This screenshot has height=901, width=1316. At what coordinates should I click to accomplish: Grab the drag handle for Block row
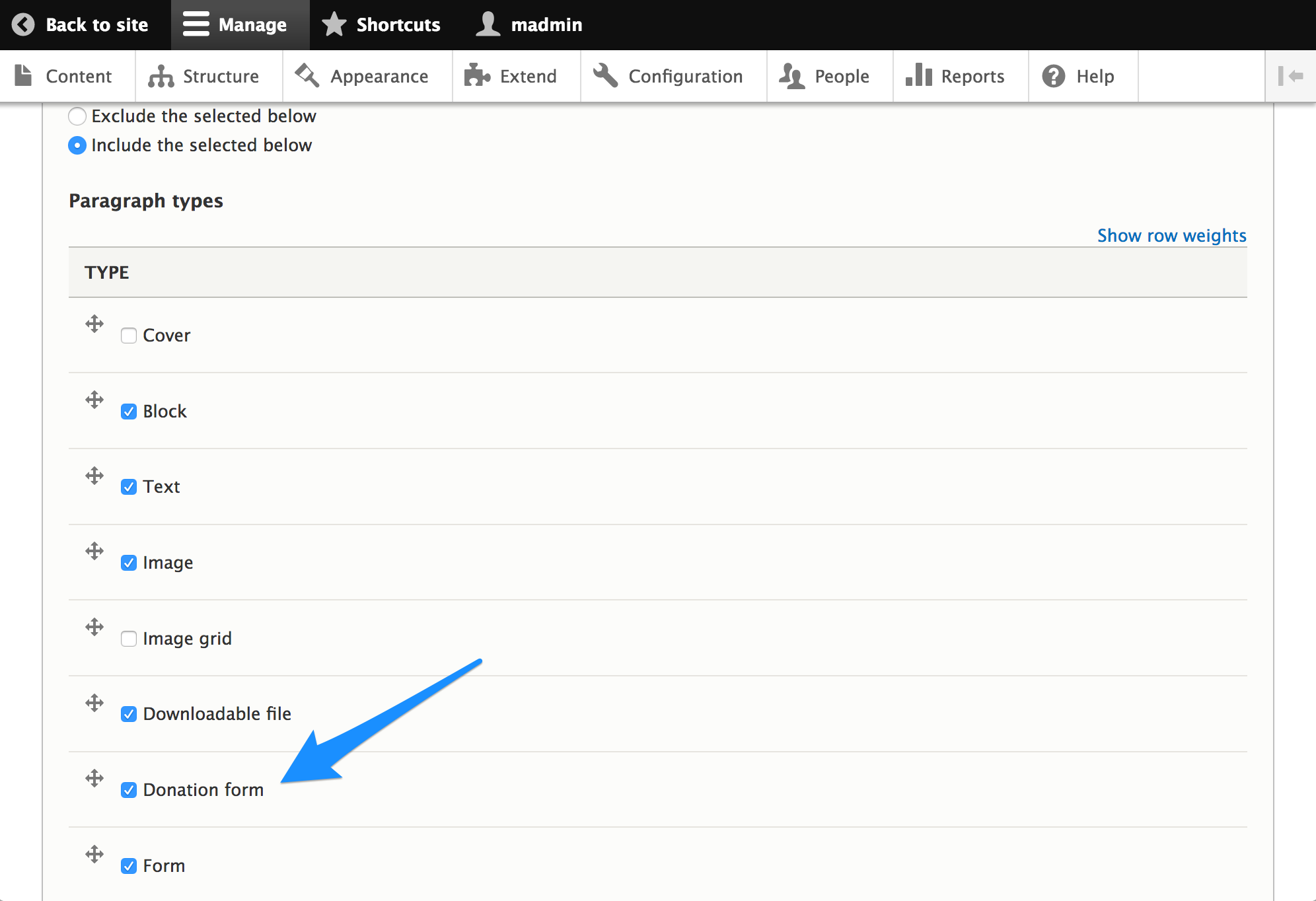[x=94, y=400]
